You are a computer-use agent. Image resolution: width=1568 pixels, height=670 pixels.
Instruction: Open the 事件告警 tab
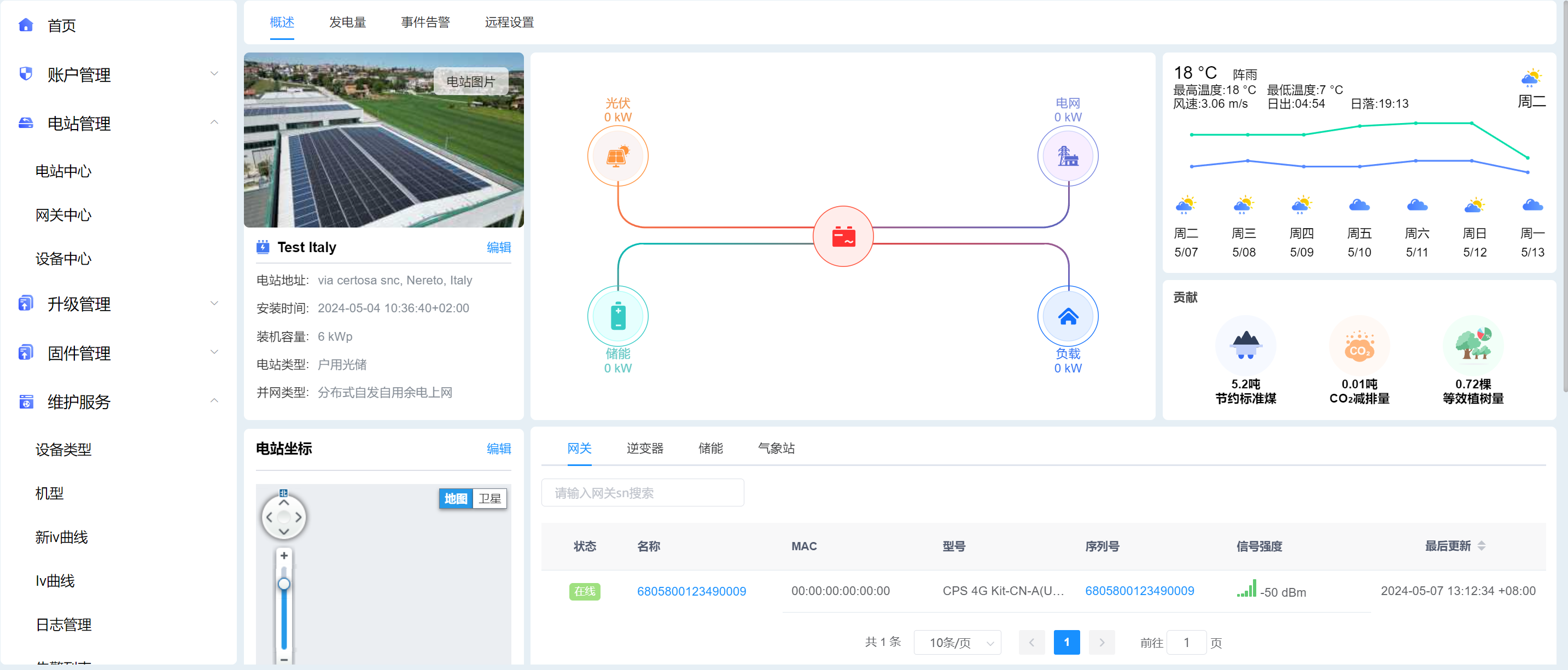[425, 22]
